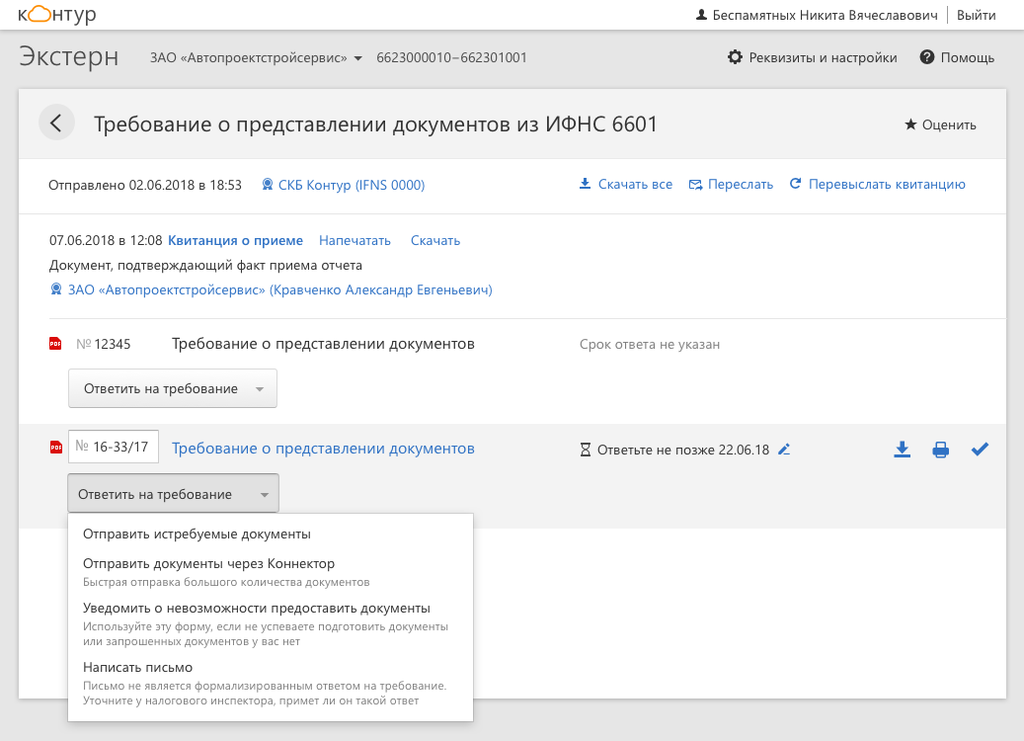Click PDF icon for requirement № 12345
This screenshot has height=741, width=1024.
point(56,343)
